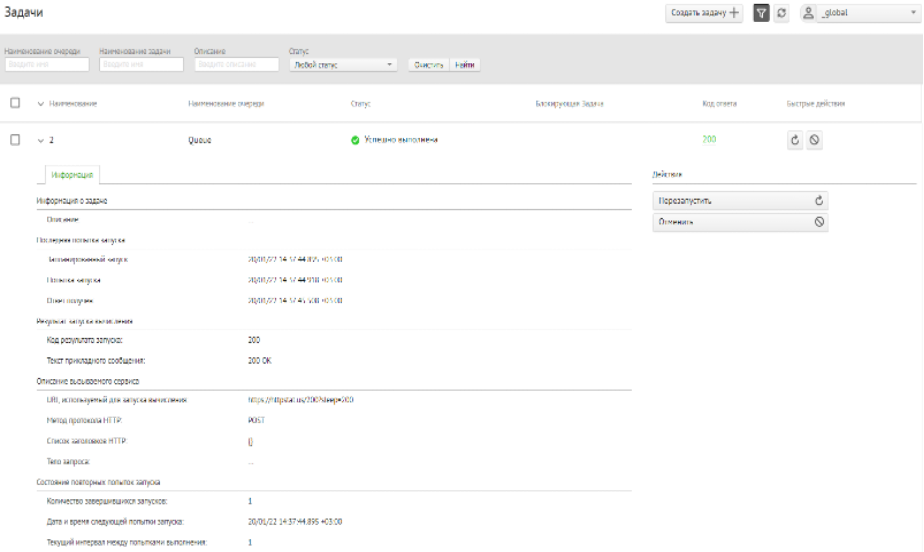The height and width of the screenshot is (552, 924).
Task: Click the 'Состояние повторных попыток запуска' heading
Action: tap(98, 482)
